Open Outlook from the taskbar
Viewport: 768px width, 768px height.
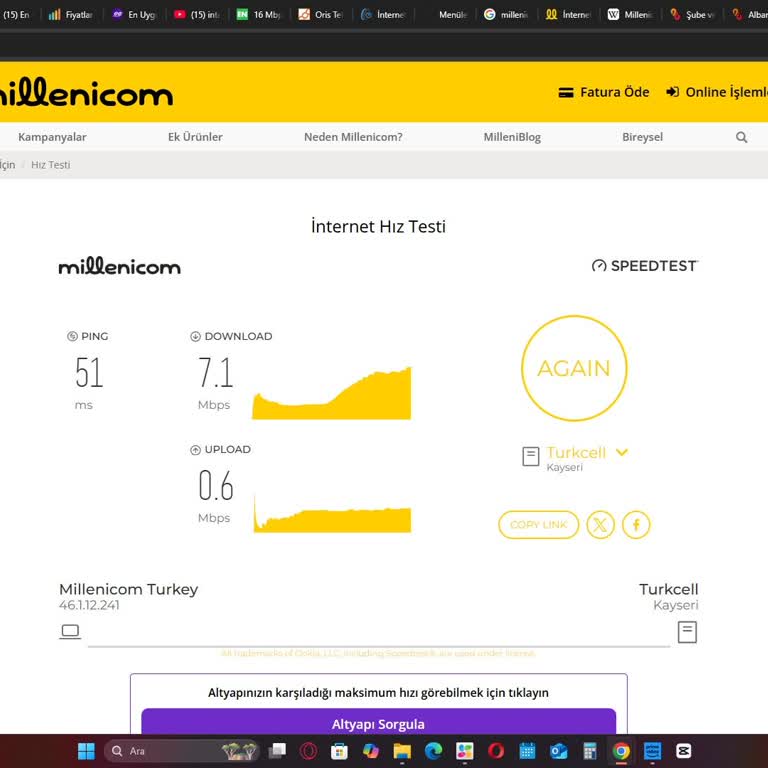click(x=558, y=751)
